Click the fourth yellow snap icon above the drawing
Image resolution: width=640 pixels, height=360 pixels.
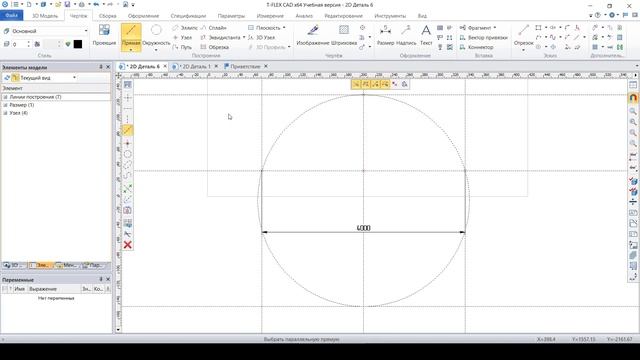(385, 84)
